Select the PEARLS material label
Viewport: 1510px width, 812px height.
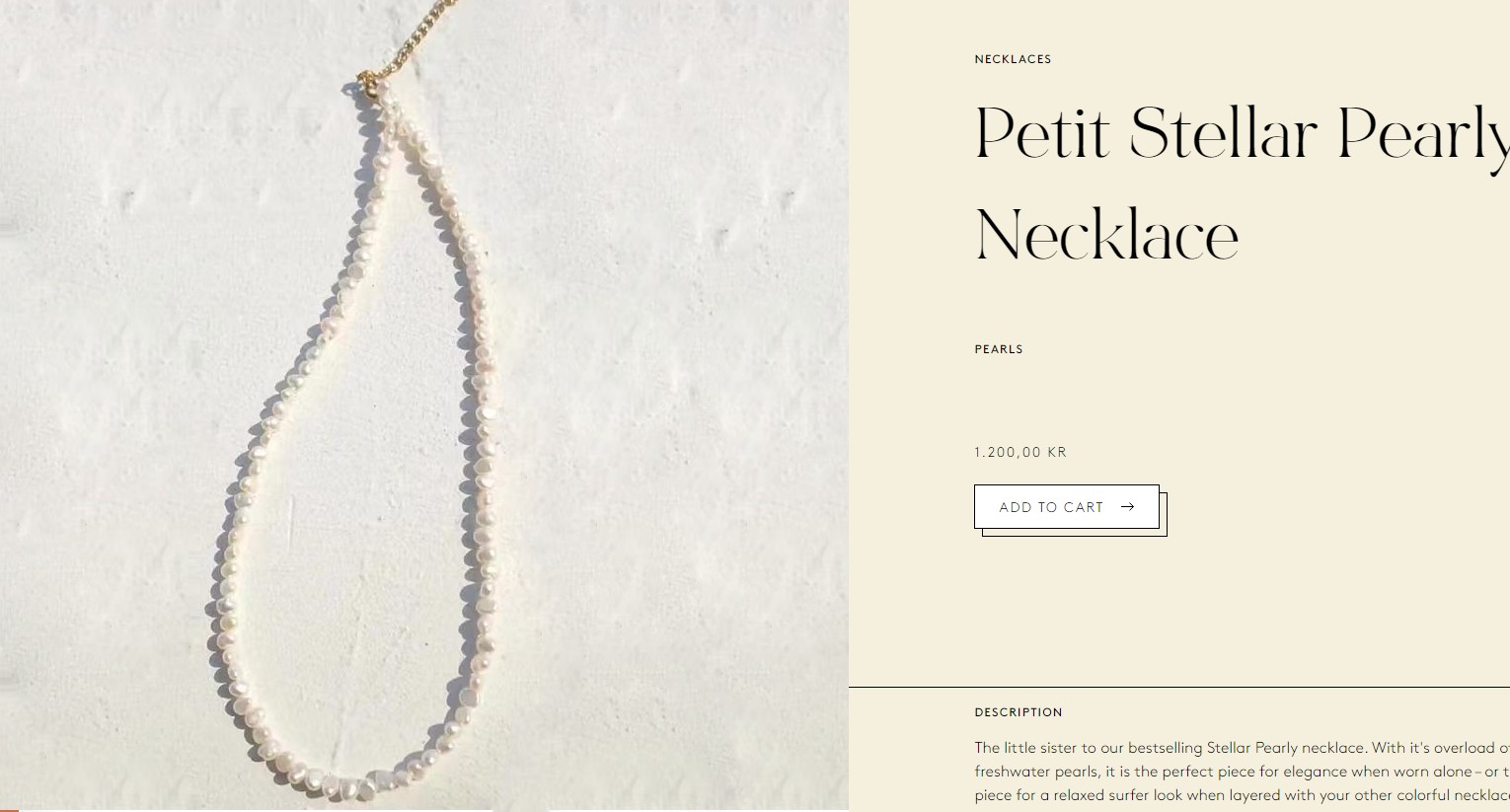coord(998,349)
